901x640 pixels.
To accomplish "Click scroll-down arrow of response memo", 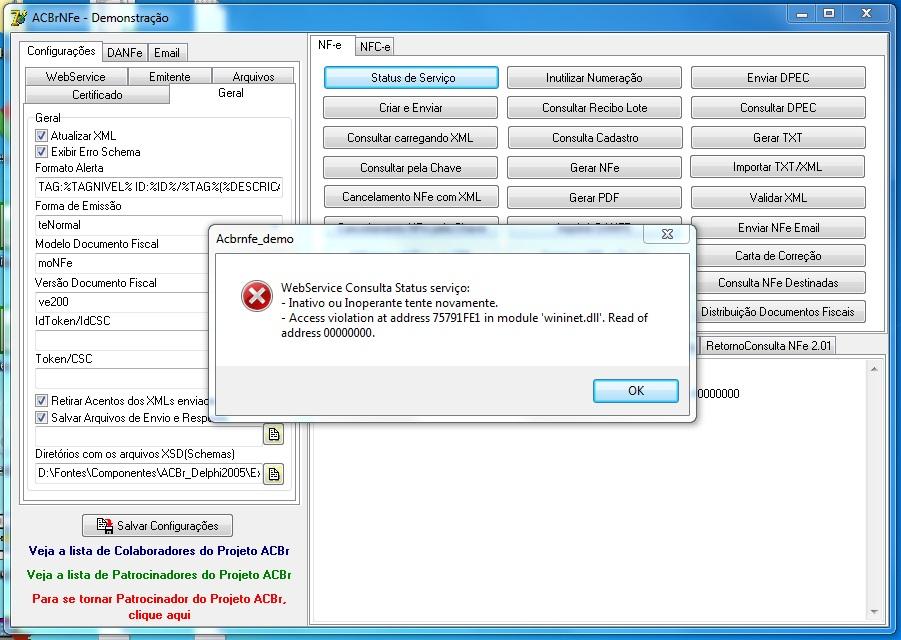I will click(x=874, y=612).
